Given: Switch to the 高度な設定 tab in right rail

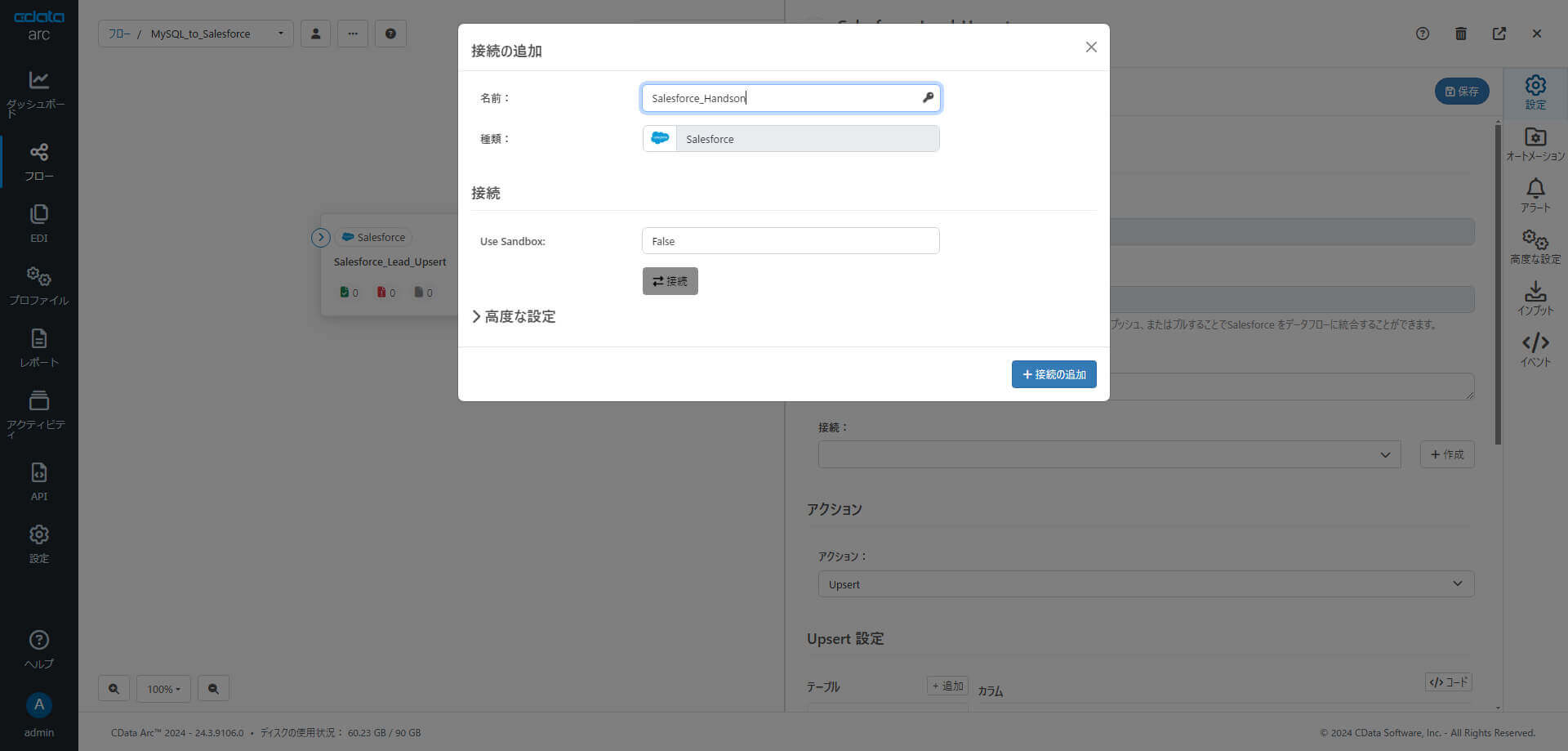Looking at the screenshot, I should click(x=1535, y=247).
